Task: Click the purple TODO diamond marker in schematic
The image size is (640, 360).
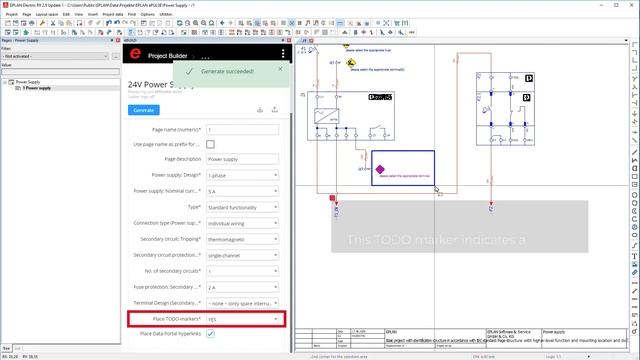Action: tap(380, 169)
